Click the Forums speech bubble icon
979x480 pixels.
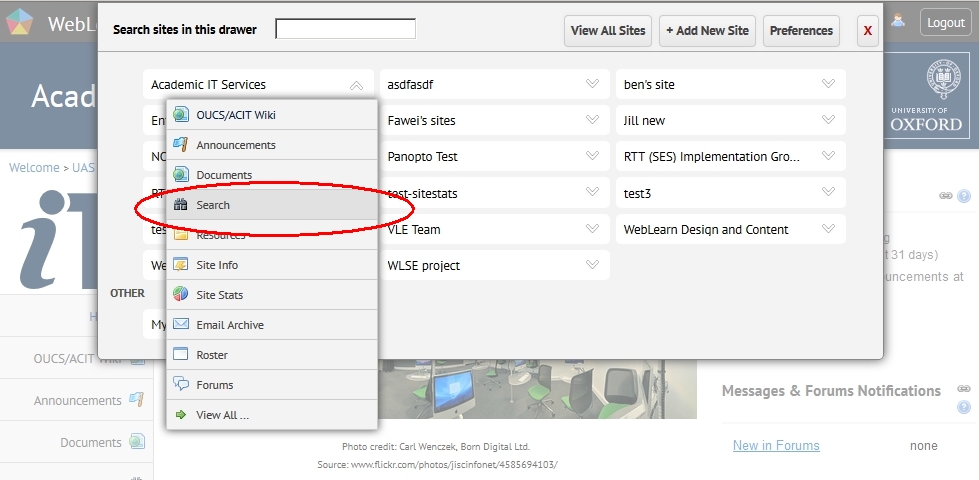point(181,385)
